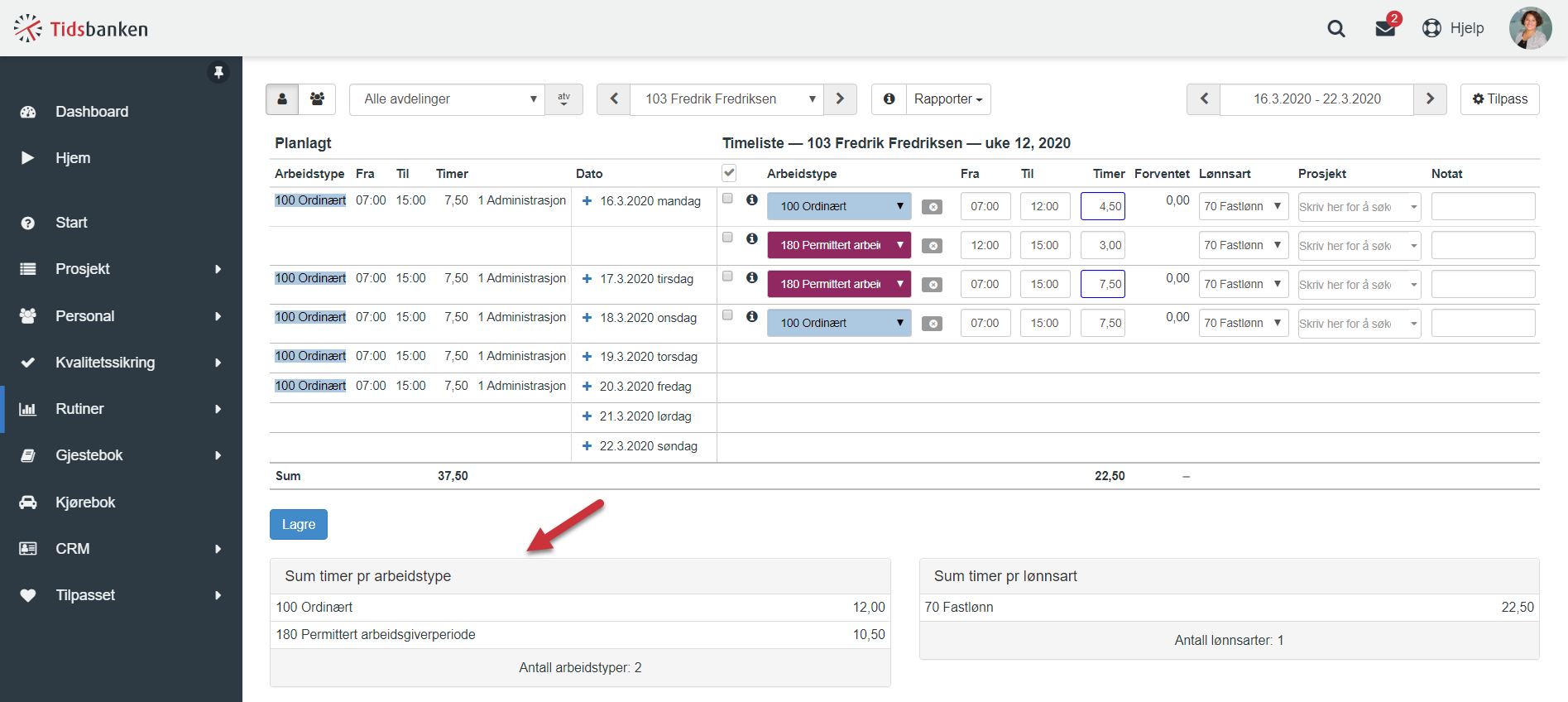
Task: Open the onsdag row's Prosjekt search dropdown
Action: (x=1359, y=324)
